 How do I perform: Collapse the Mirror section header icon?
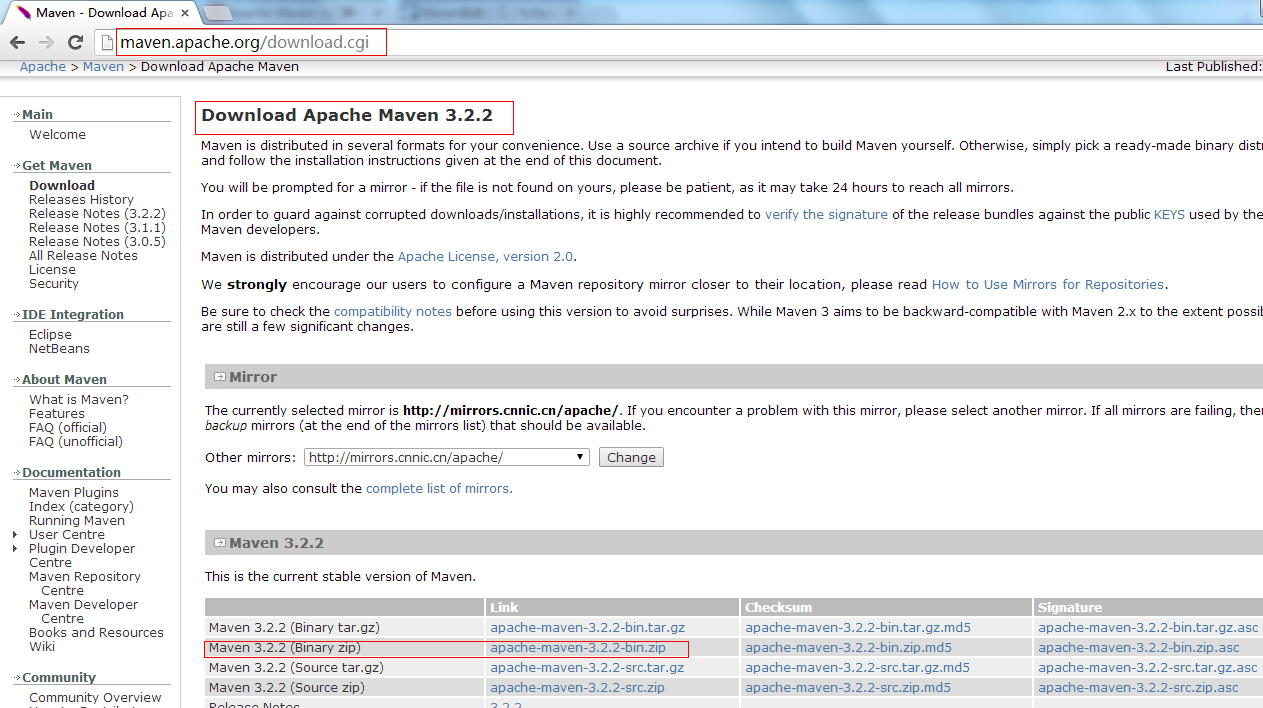click(x=219, y=377)
